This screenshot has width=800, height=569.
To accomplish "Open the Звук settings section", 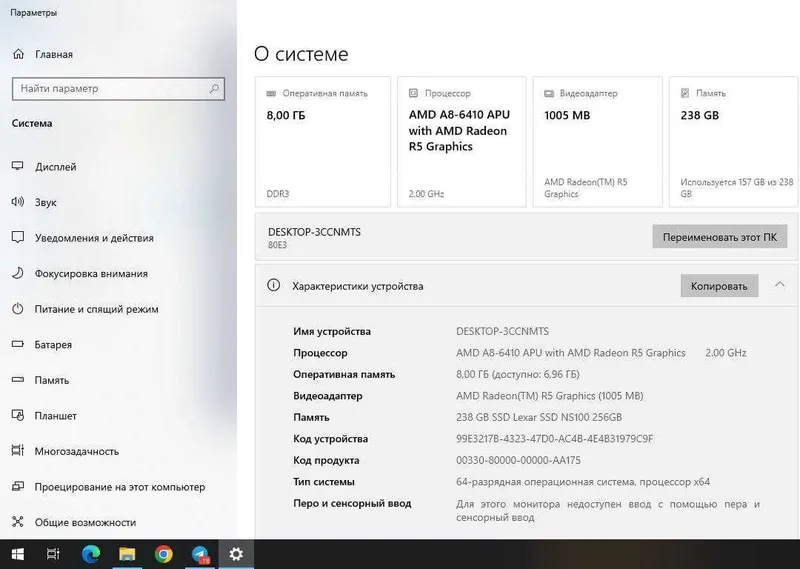I will tap(45, 203).
